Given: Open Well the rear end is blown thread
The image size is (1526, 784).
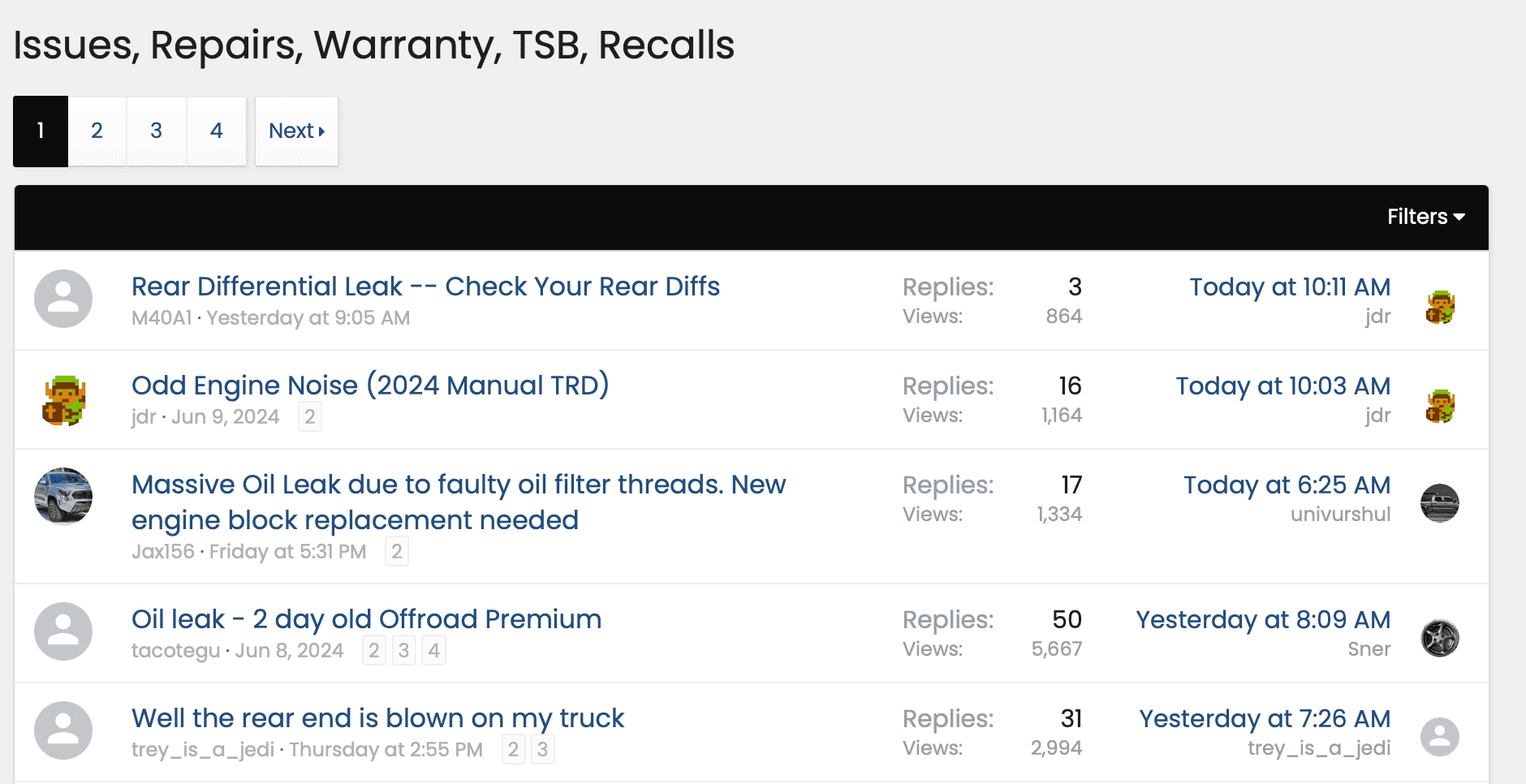Looking at the screenshot, I should pyautogui.click(x=377, y=718).
